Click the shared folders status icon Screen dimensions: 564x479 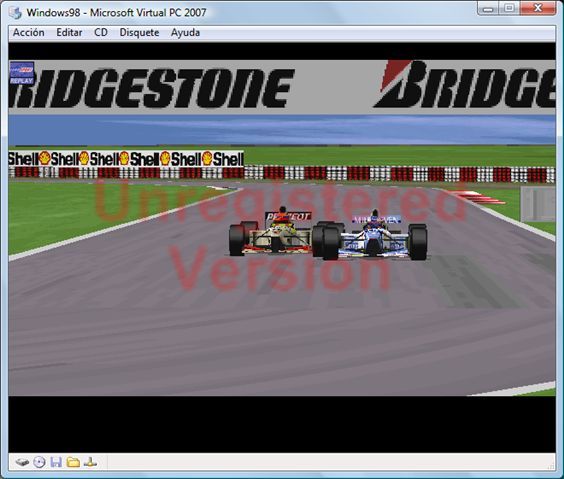(73, 462)
